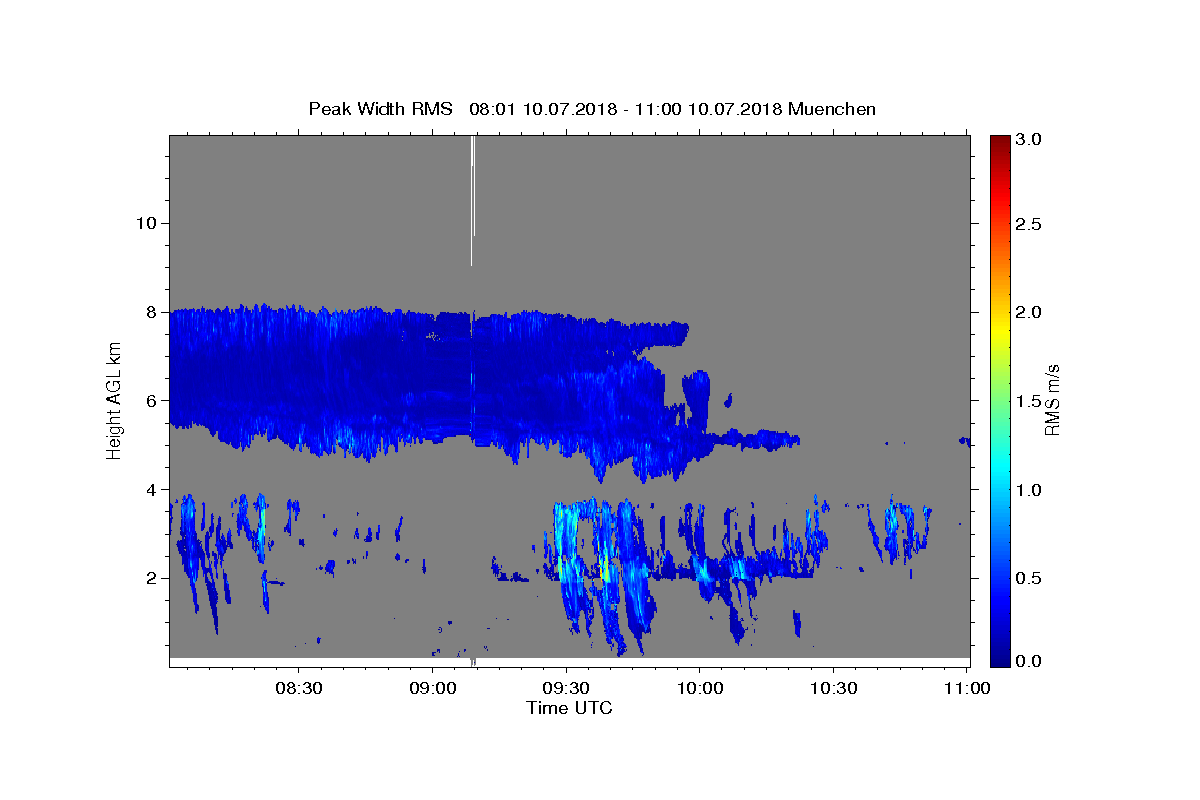
Task: Click the 10:00 time tick label
Action: coord(699,688)
